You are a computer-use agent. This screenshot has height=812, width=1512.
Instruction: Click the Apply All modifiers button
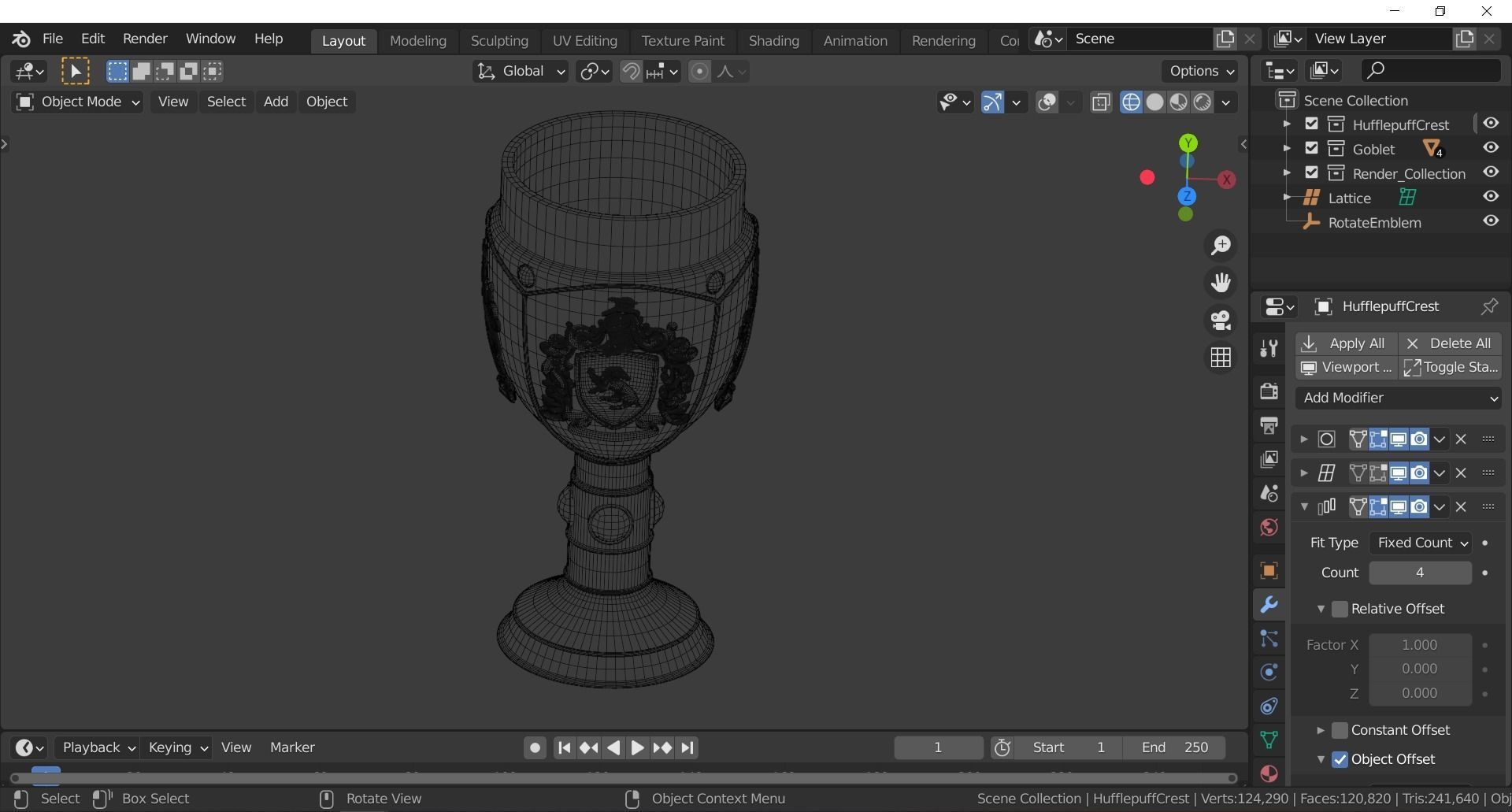(1346, 343)
